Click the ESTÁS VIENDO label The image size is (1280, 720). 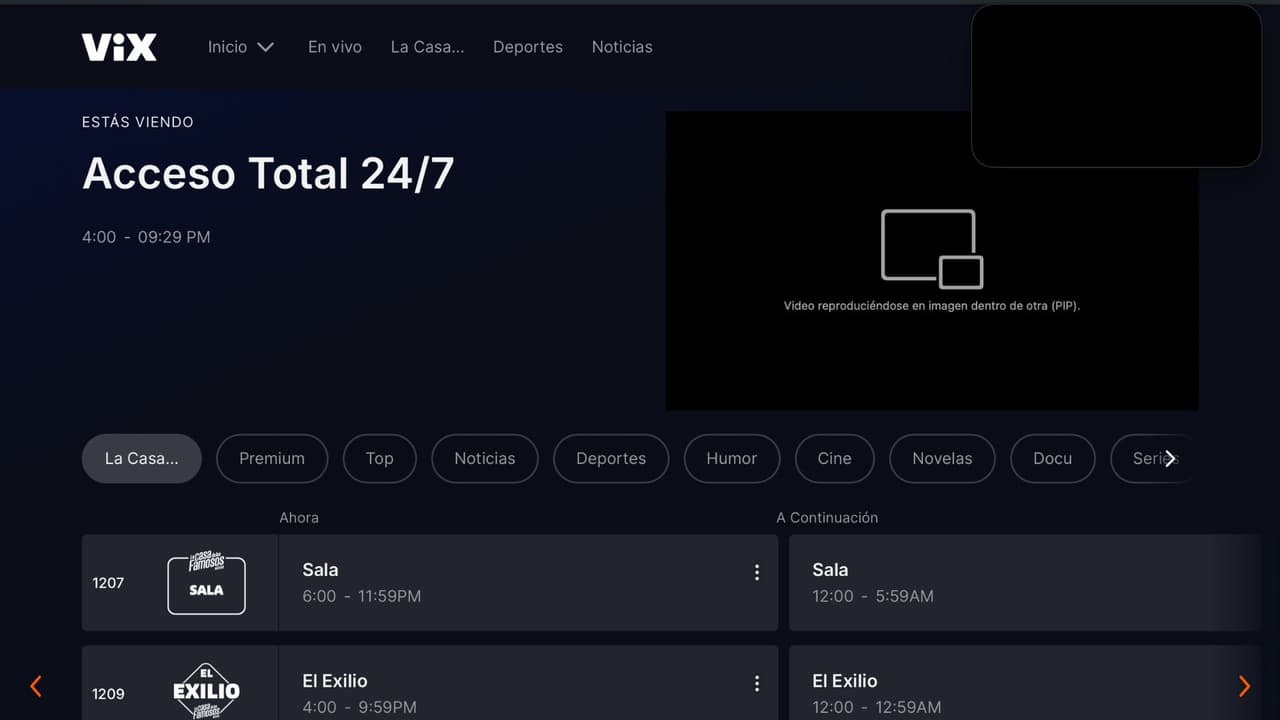click(x=138, y=122)
